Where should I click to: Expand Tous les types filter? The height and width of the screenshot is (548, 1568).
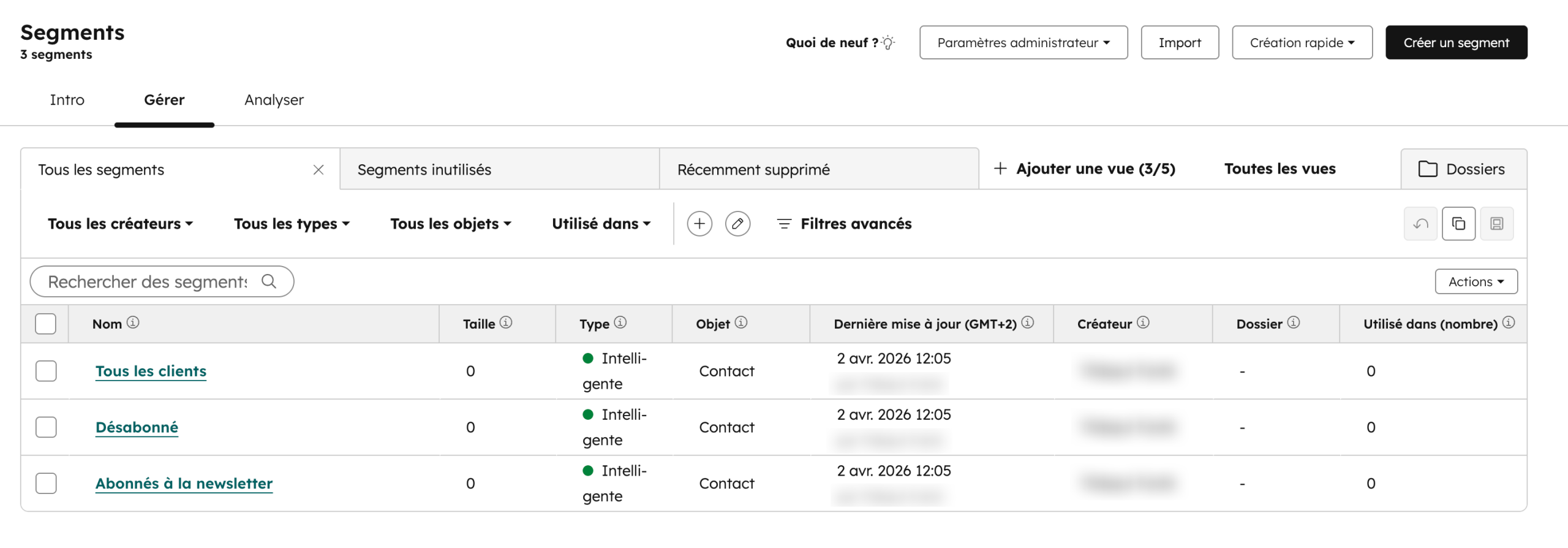pyautogui.click(x=292, y=224)
